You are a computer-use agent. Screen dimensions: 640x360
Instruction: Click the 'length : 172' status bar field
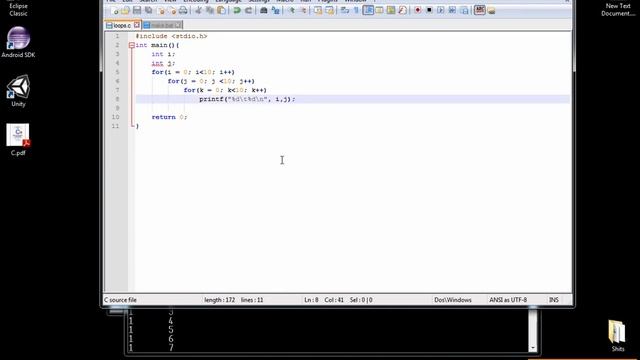[x=220, y=300]
